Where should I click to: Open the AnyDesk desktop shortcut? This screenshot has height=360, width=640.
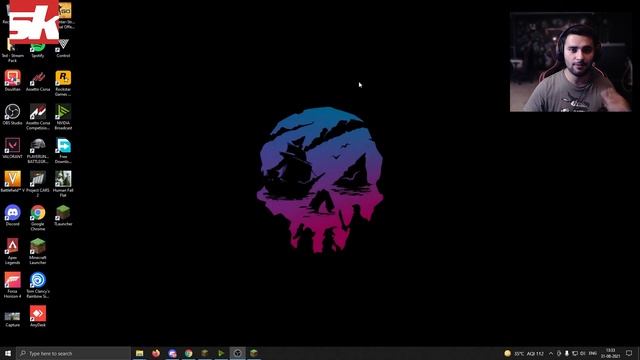point(38,316)
